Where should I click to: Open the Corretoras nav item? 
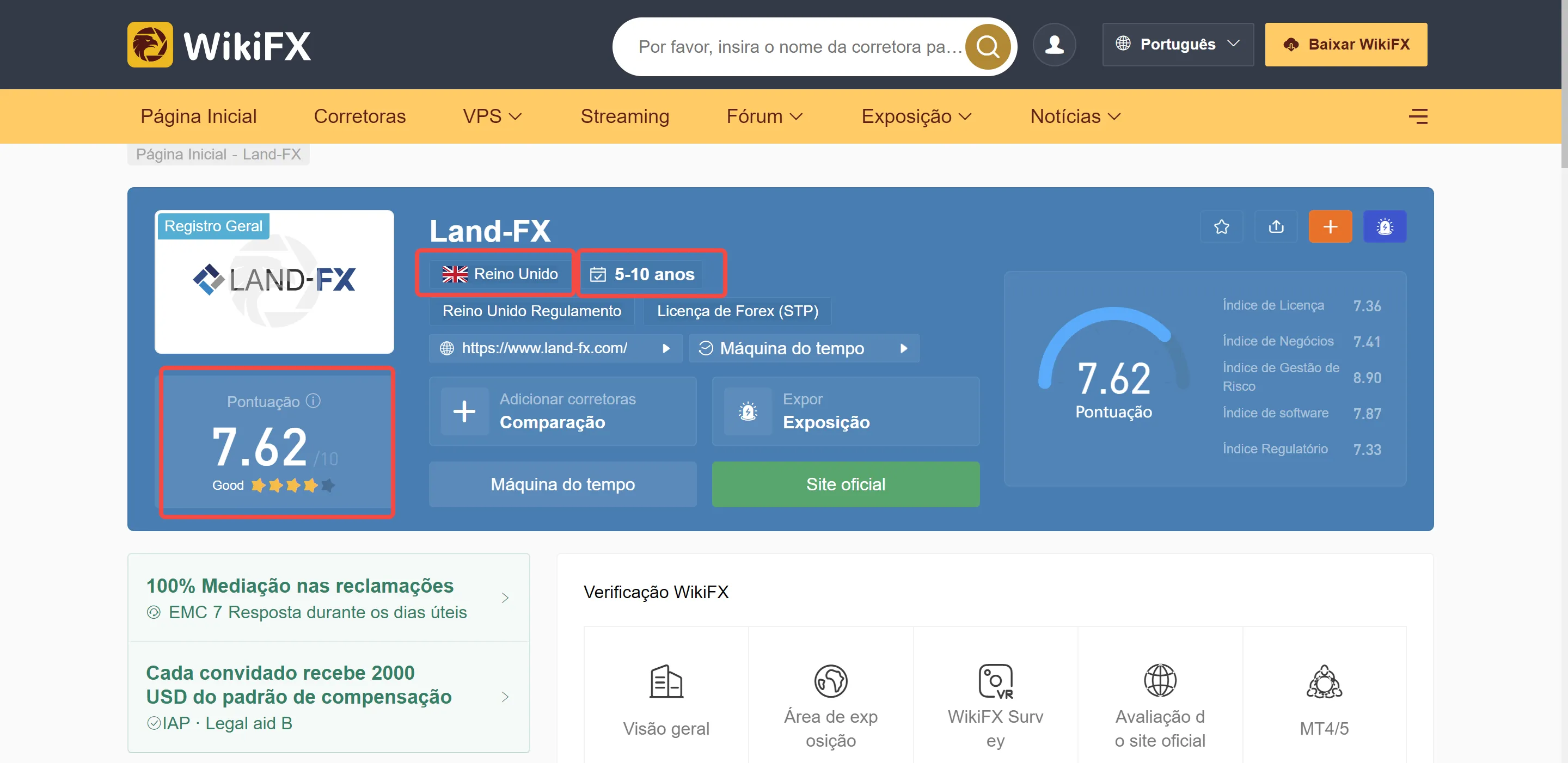(360, 116)
